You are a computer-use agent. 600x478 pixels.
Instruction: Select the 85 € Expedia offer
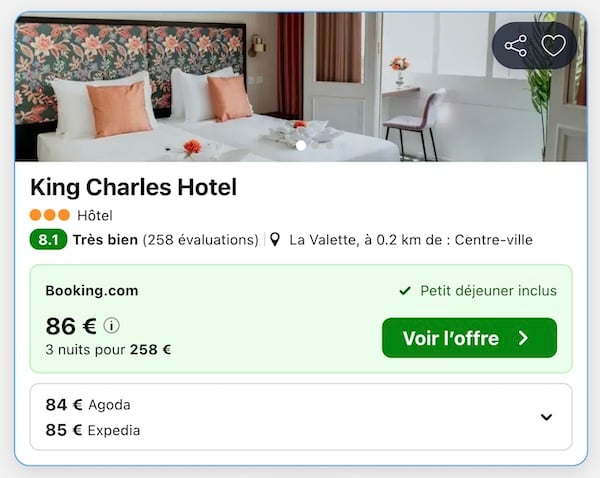click(x=93, y=430)
